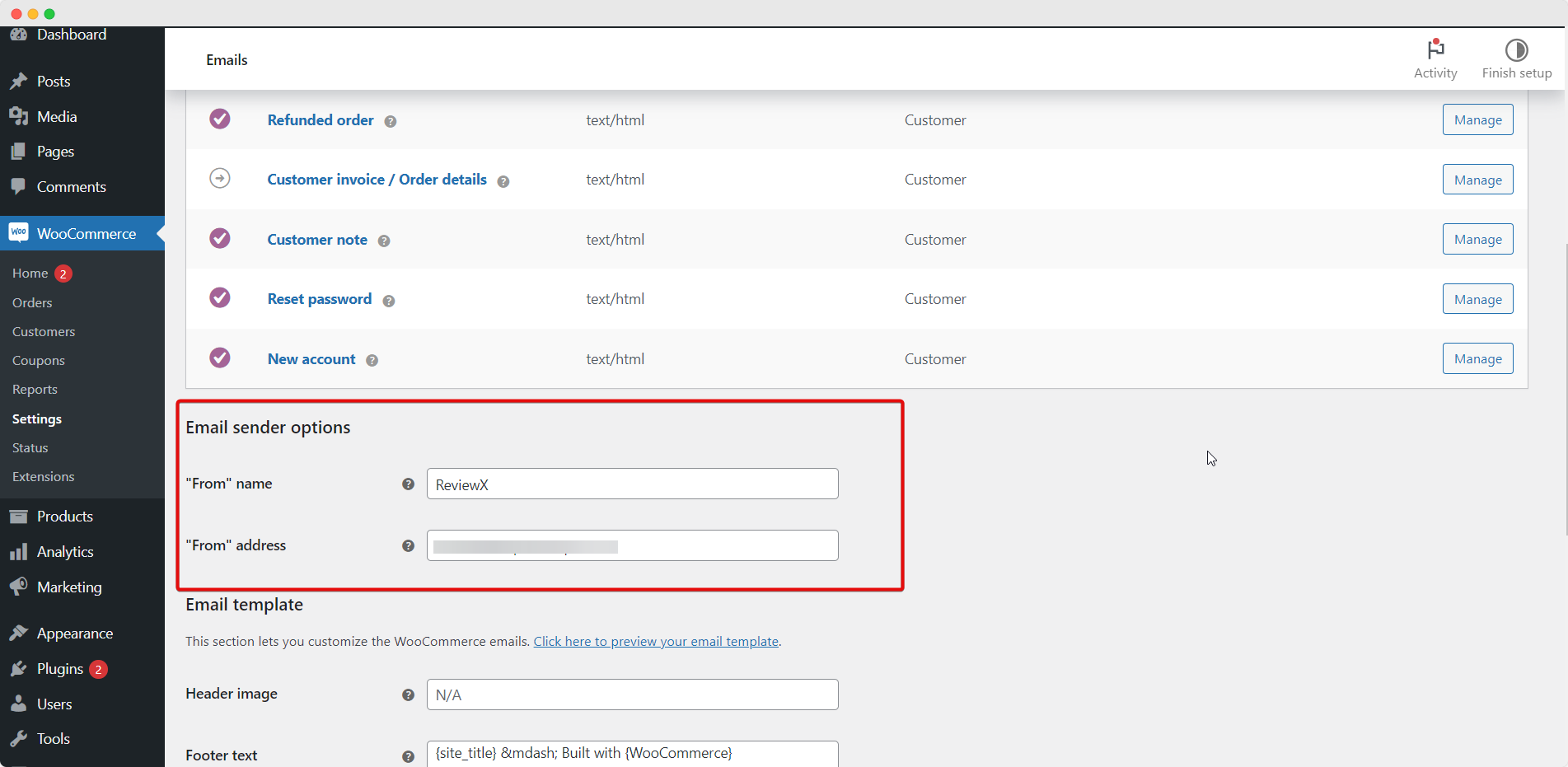
Task: Click the Media icon in the sidebar
Action: (18, 116)
